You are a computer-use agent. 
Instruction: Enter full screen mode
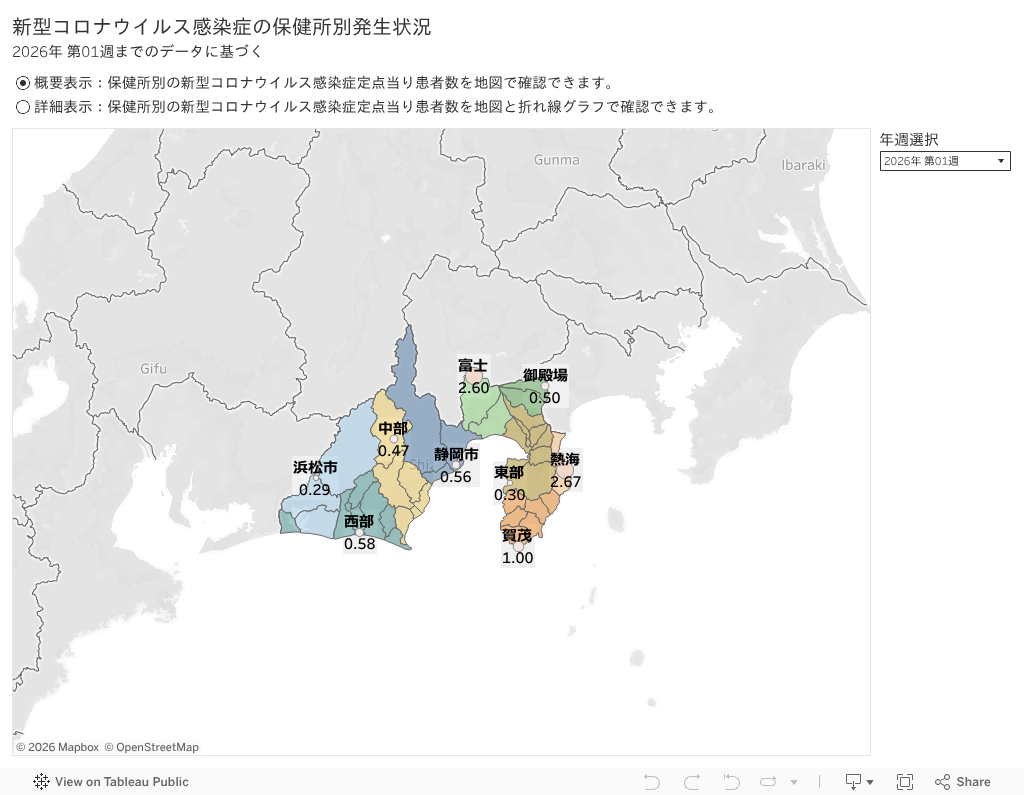[x=905, y=782]
